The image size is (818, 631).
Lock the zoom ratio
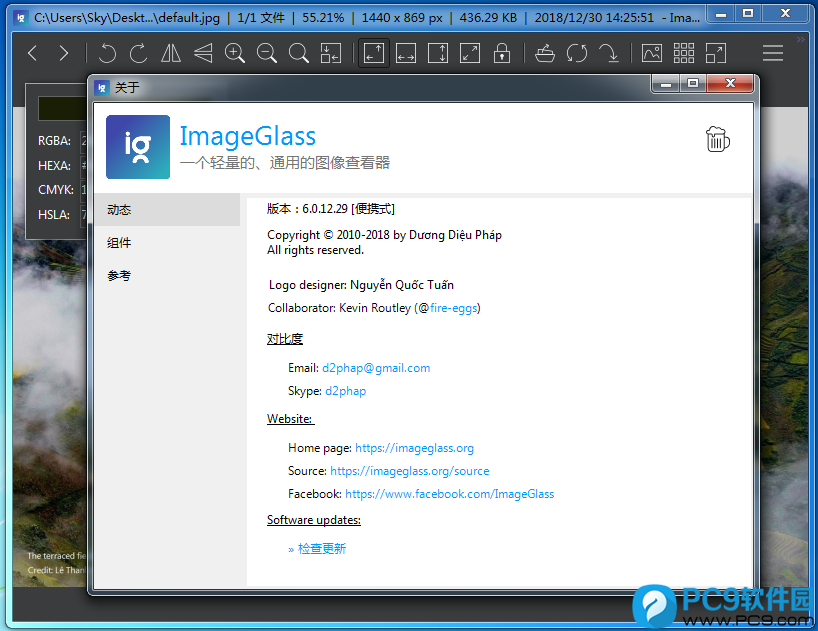[502, 53]
